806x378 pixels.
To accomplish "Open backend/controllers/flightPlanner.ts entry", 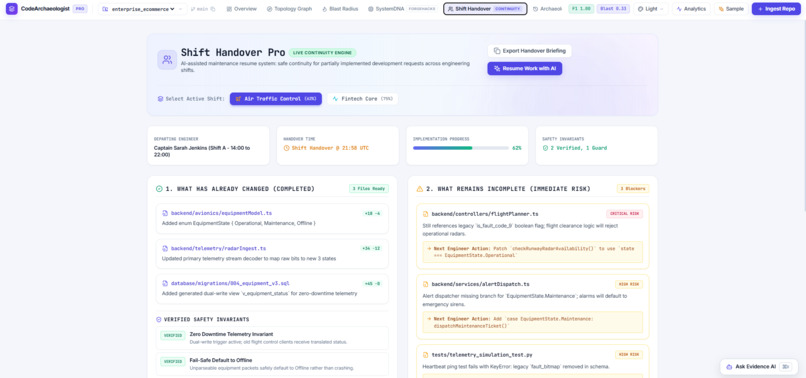I will coord(485,213).
